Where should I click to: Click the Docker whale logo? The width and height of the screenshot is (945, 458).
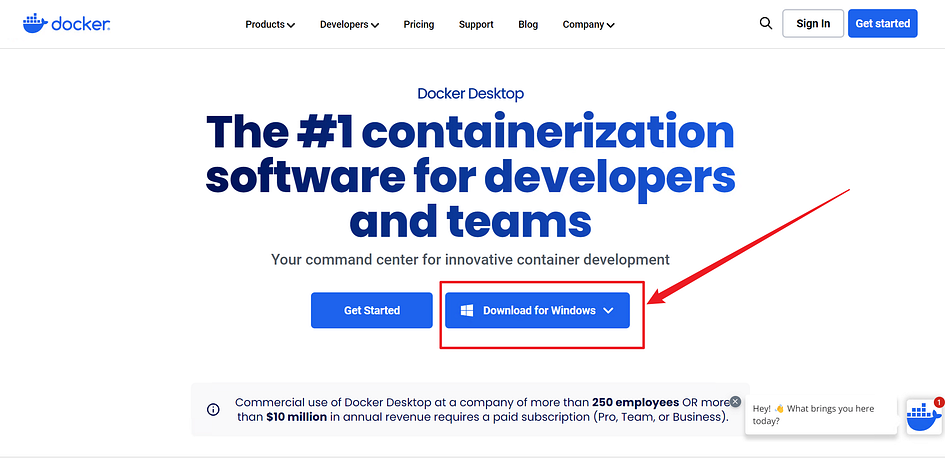click(x=66, y=24)
